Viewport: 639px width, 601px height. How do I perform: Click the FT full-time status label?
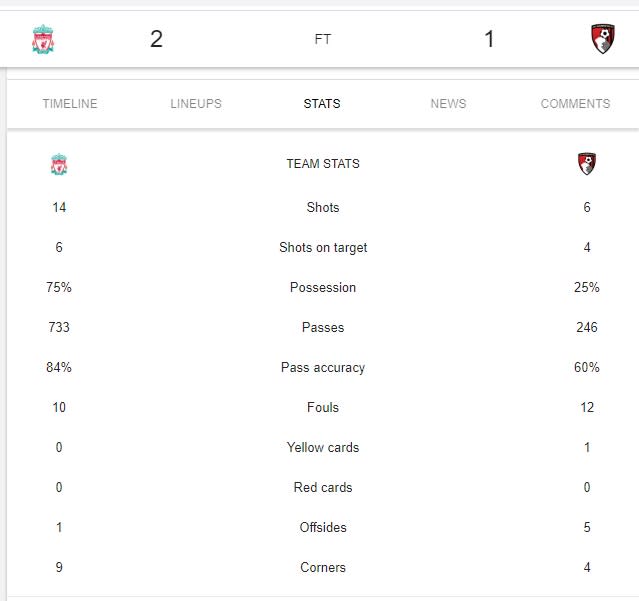[x=323, y=39]
